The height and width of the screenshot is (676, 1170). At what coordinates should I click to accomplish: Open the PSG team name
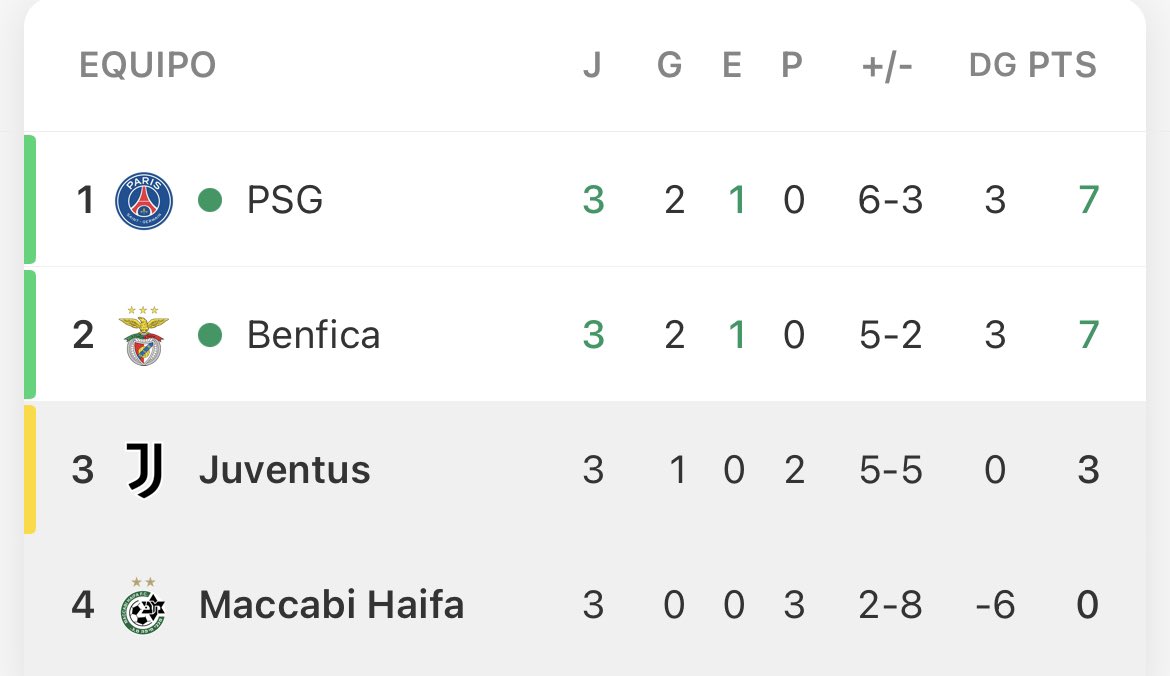[285, 200]
